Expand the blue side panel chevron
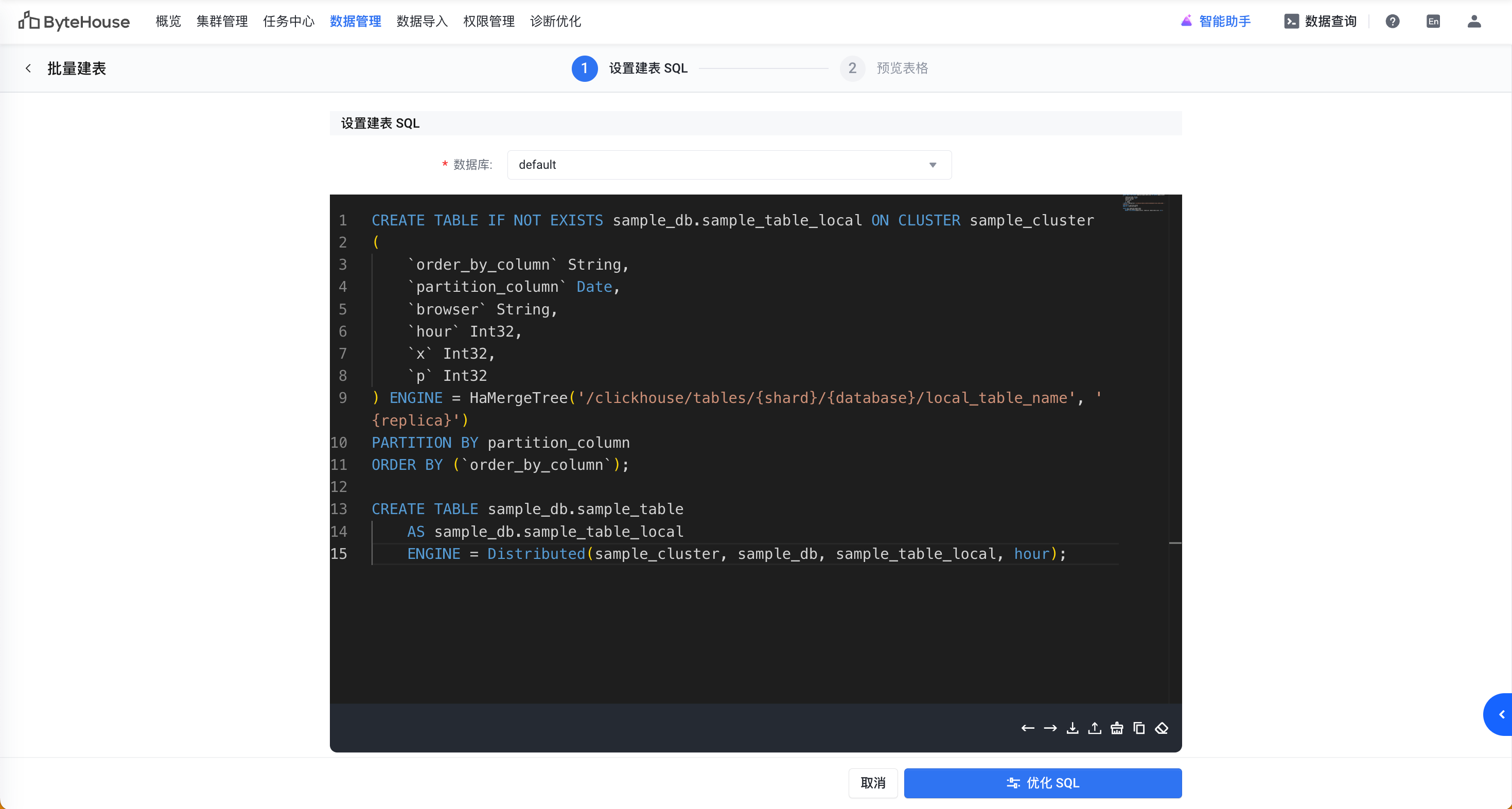 pyautogui.click(x=1501, y=714)
